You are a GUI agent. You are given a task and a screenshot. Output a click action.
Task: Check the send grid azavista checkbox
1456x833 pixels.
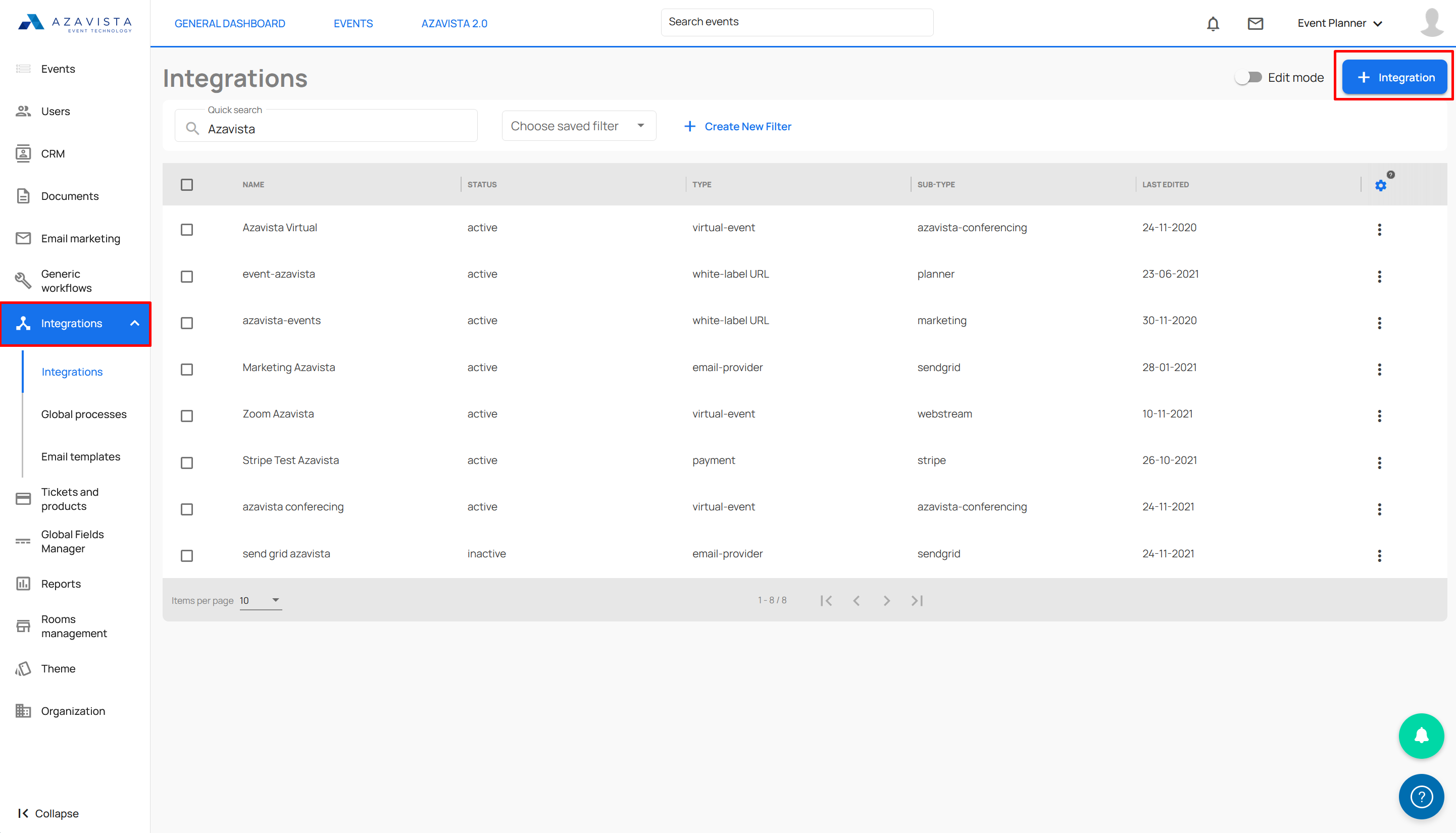(186, 555)
